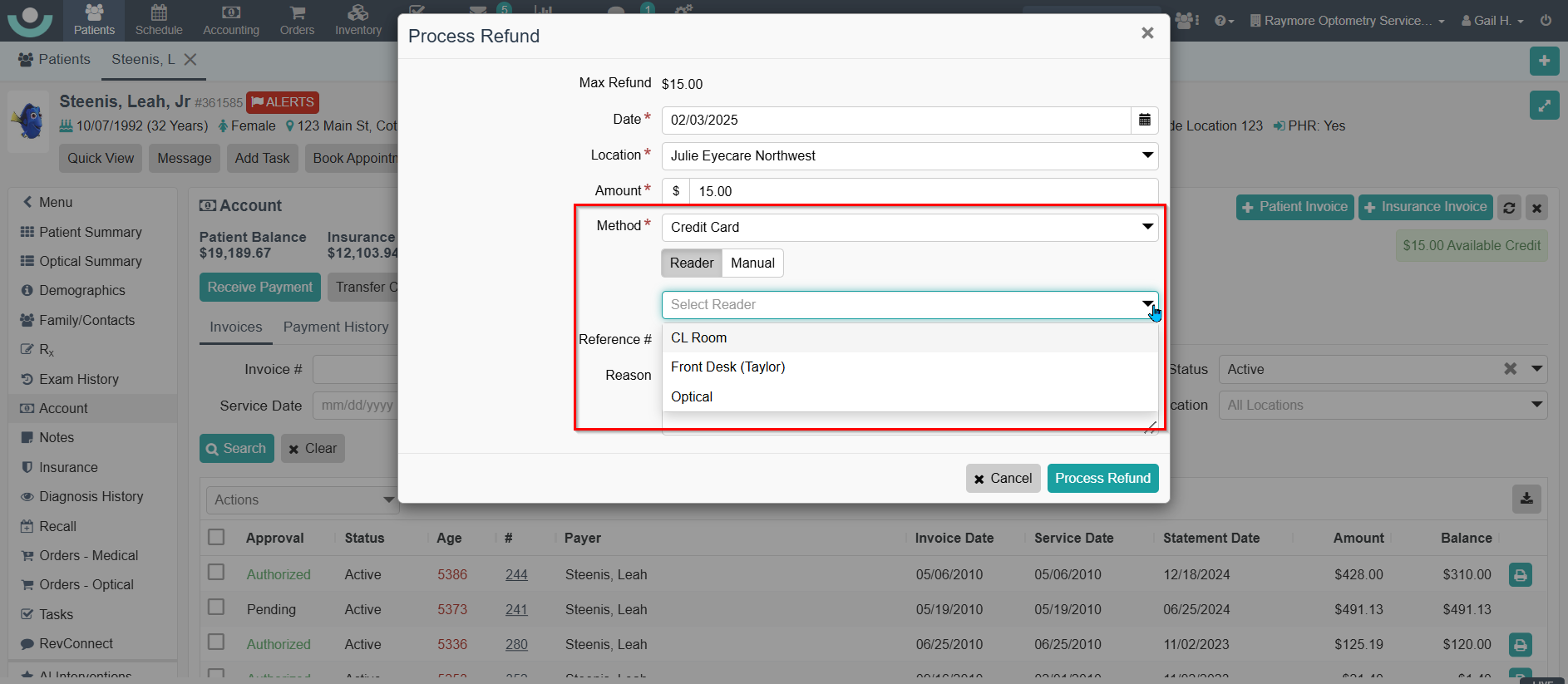Choose Front Desk (Taylor) reader option
Viewport: 1568px width, 684px height.
click(x=727, y=367)
